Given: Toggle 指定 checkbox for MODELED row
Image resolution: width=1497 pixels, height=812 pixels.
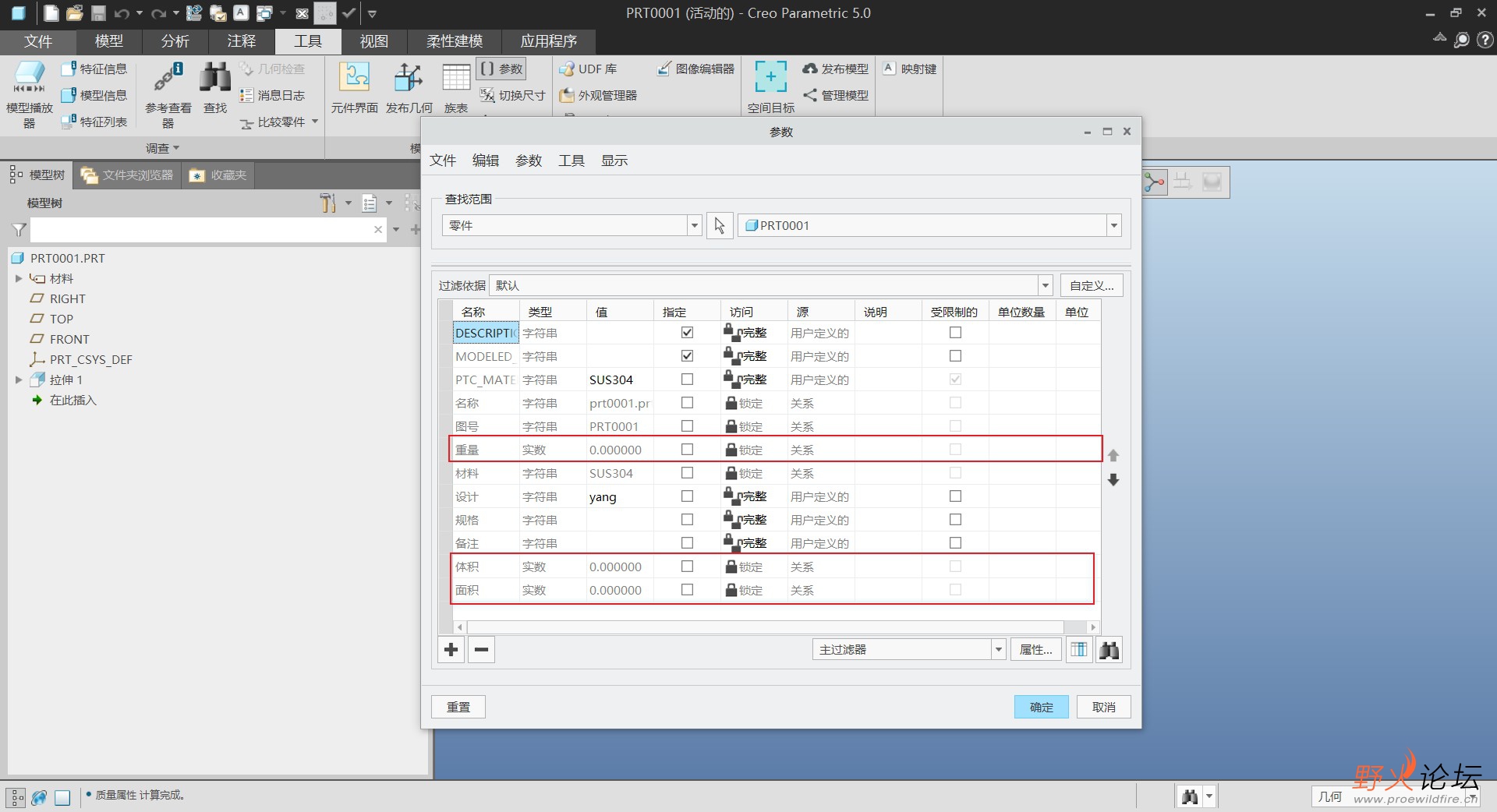Looking at the screenshot, I should [x=687, y=356].
